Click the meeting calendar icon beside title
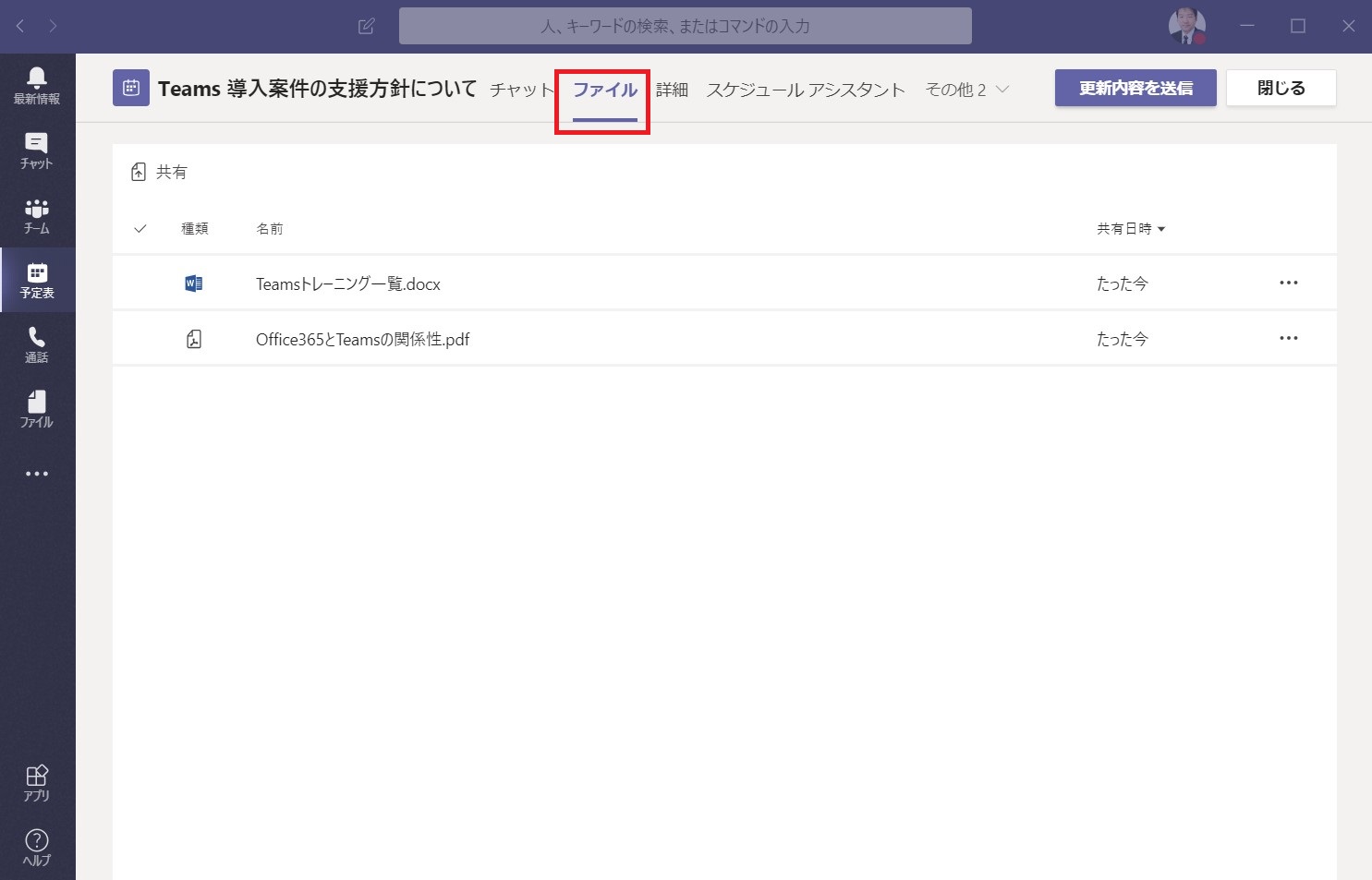 point(131,89)
